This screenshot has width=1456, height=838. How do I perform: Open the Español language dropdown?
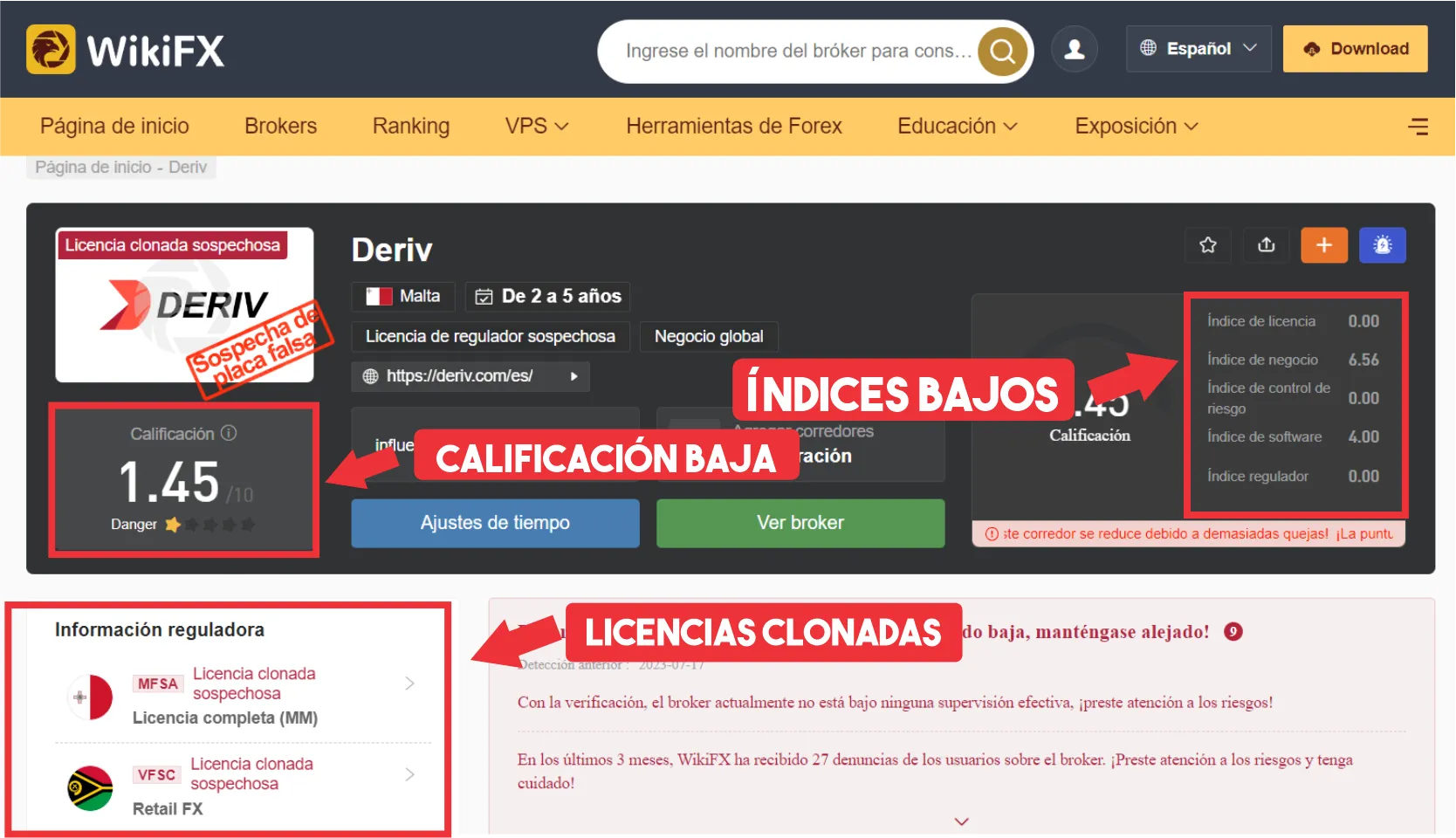click(1198, 49)
